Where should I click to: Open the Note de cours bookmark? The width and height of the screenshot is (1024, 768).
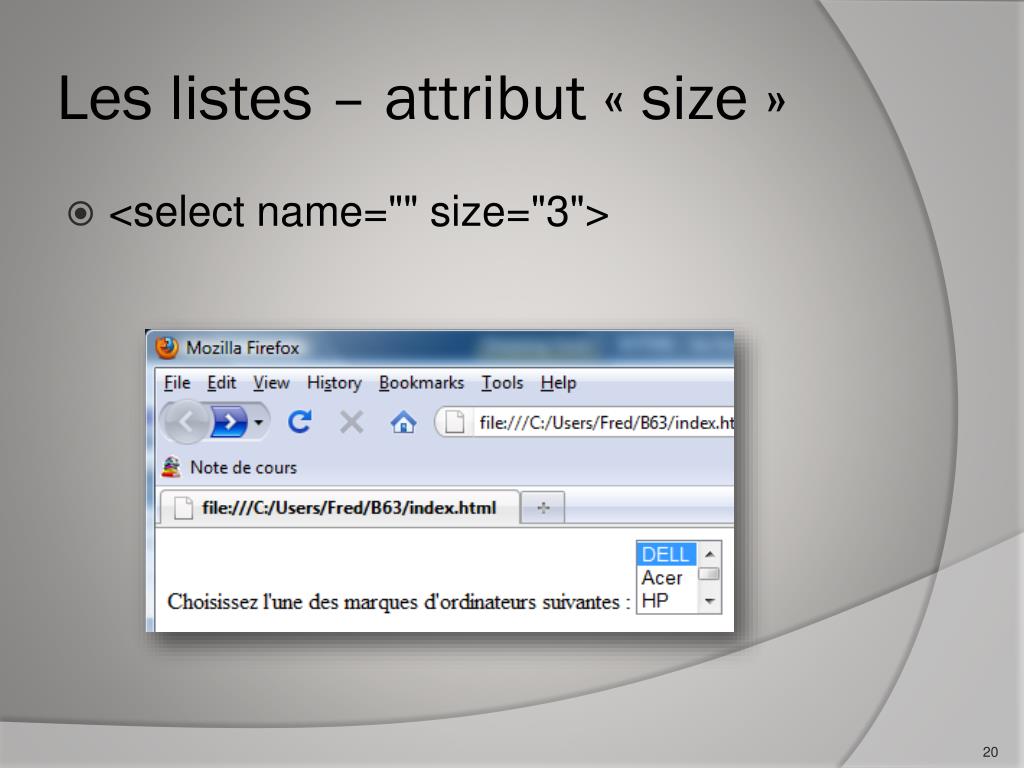click(x=229, y=468)
